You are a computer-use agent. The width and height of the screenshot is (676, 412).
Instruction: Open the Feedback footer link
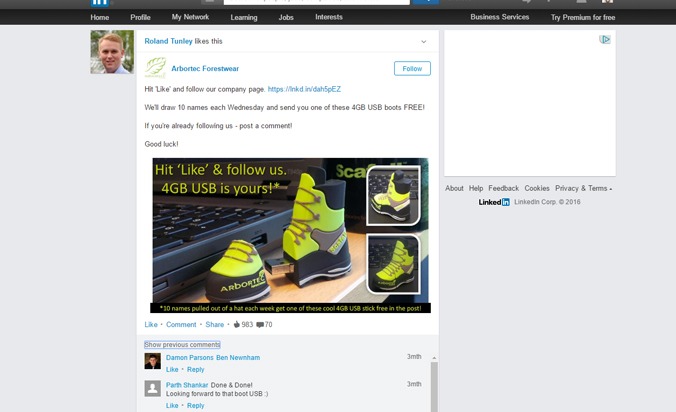click(504, 188)
